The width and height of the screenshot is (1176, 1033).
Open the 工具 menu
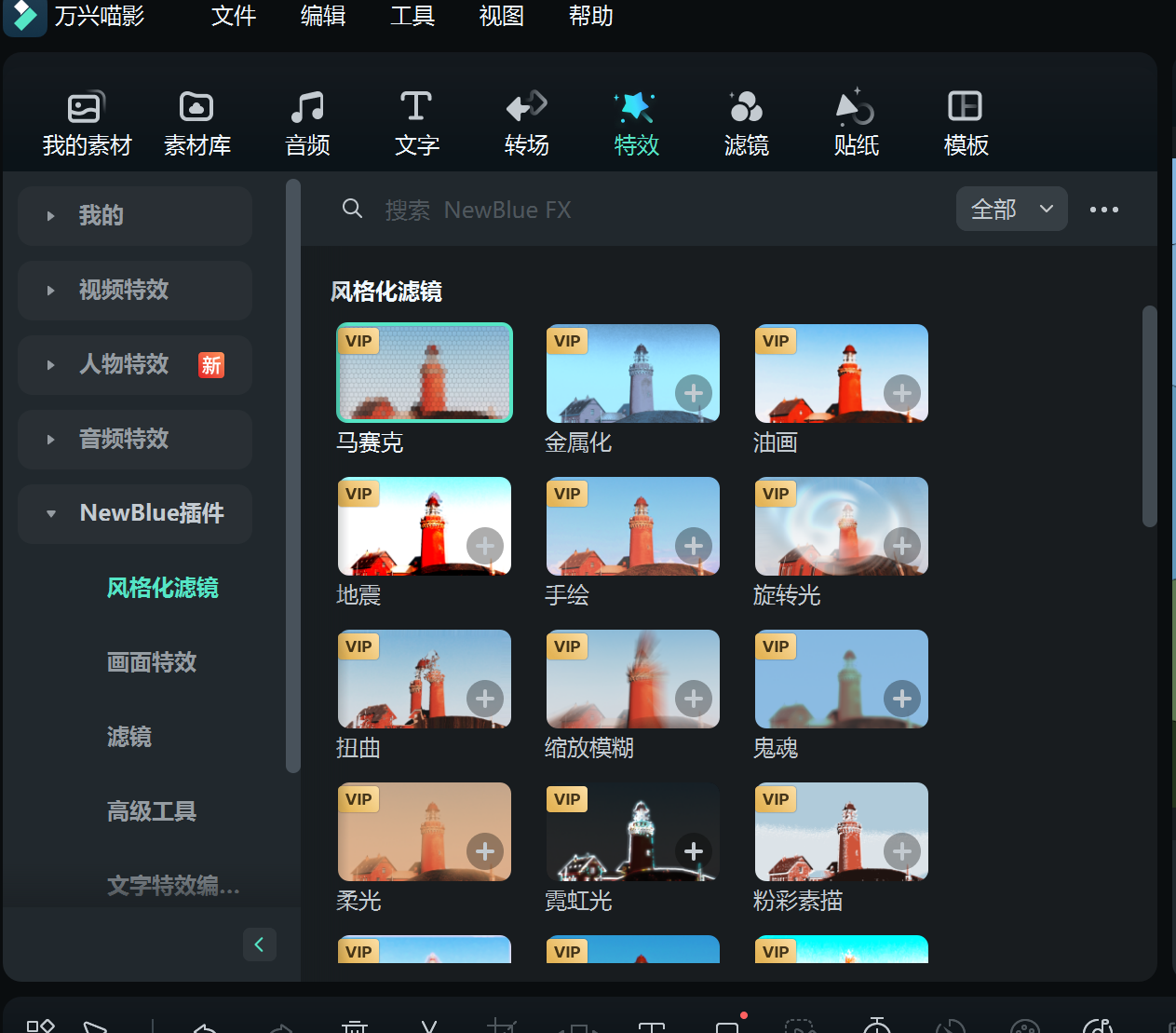[412, 16]
